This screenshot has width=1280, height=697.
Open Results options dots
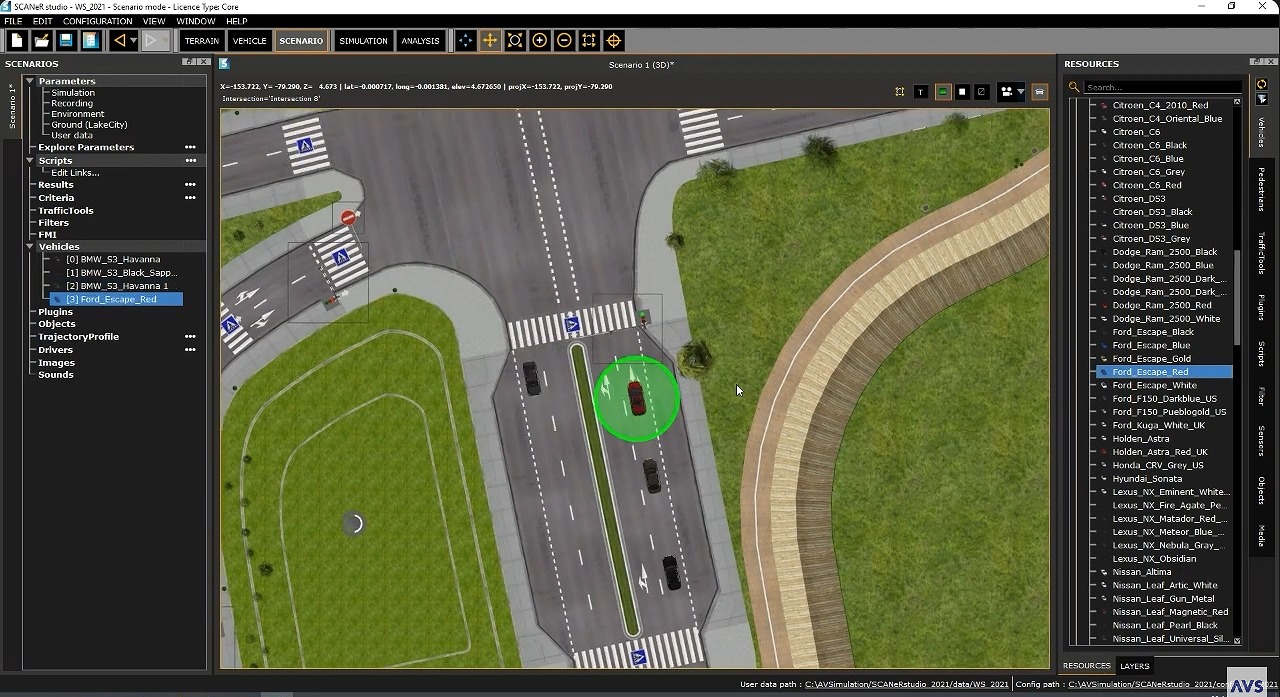point(190,185)
